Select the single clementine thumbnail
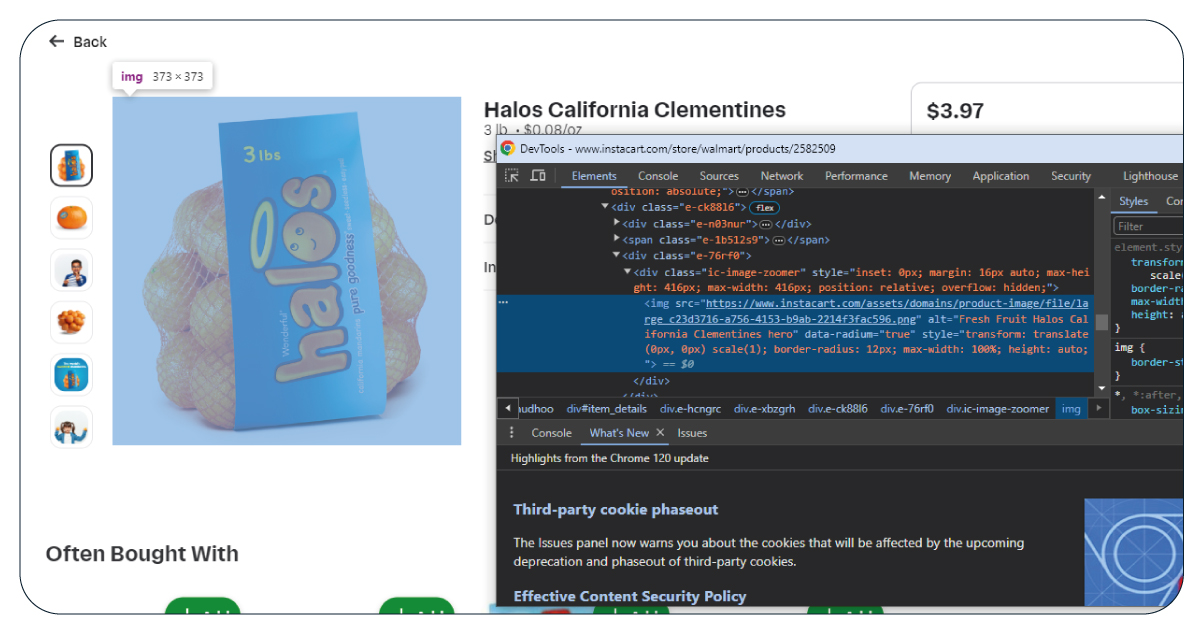Image resolution: width=1203 pixels, height=634 pixels. [72, 217]
